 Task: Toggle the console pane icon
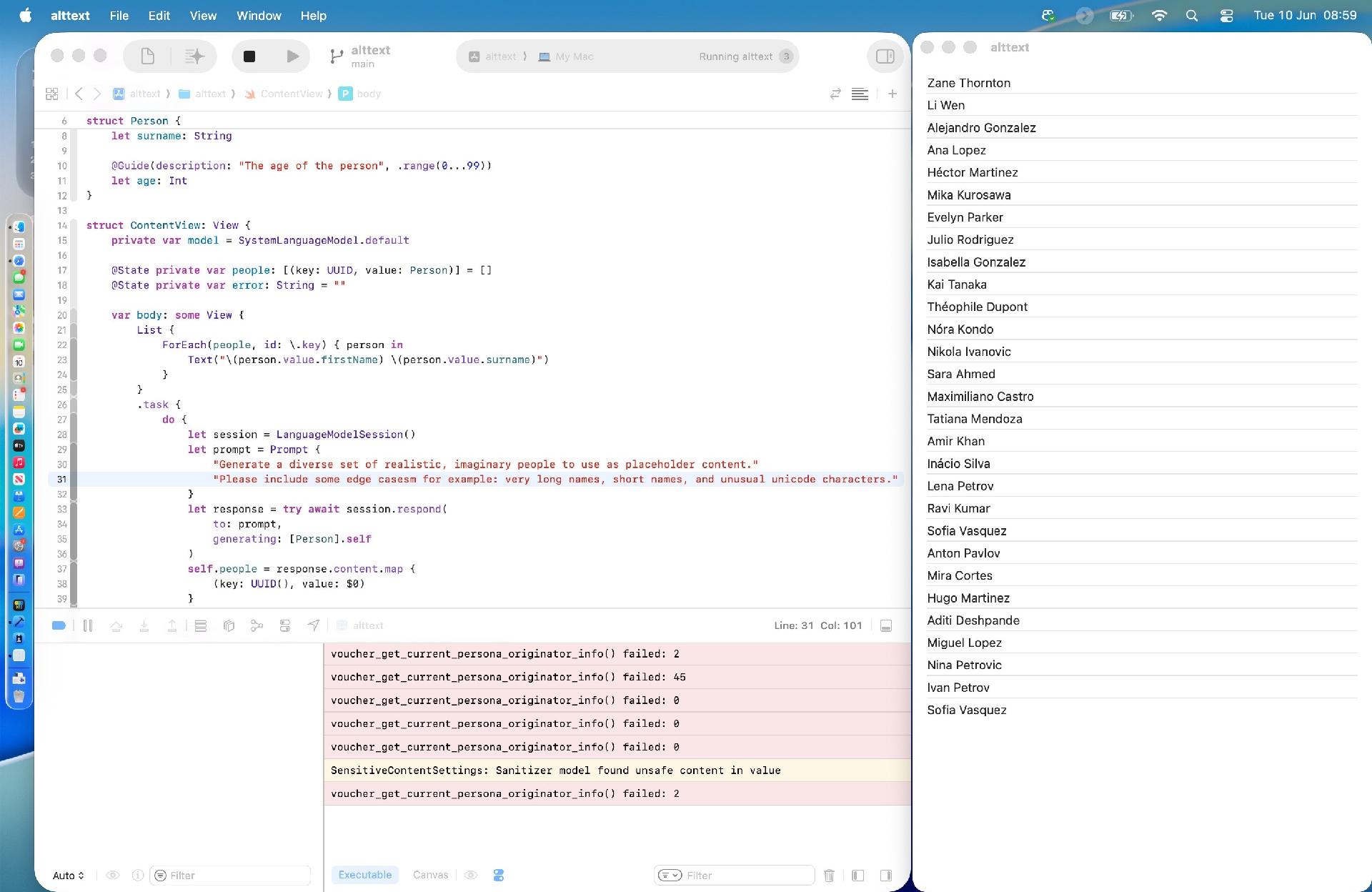pos(885,875)
